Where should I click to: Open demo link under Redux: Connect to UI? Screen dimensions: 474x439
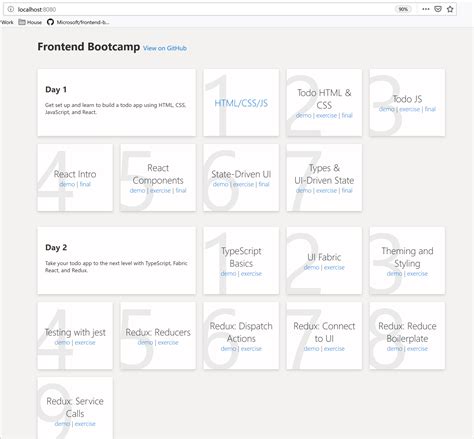click(x=311, y=349)
